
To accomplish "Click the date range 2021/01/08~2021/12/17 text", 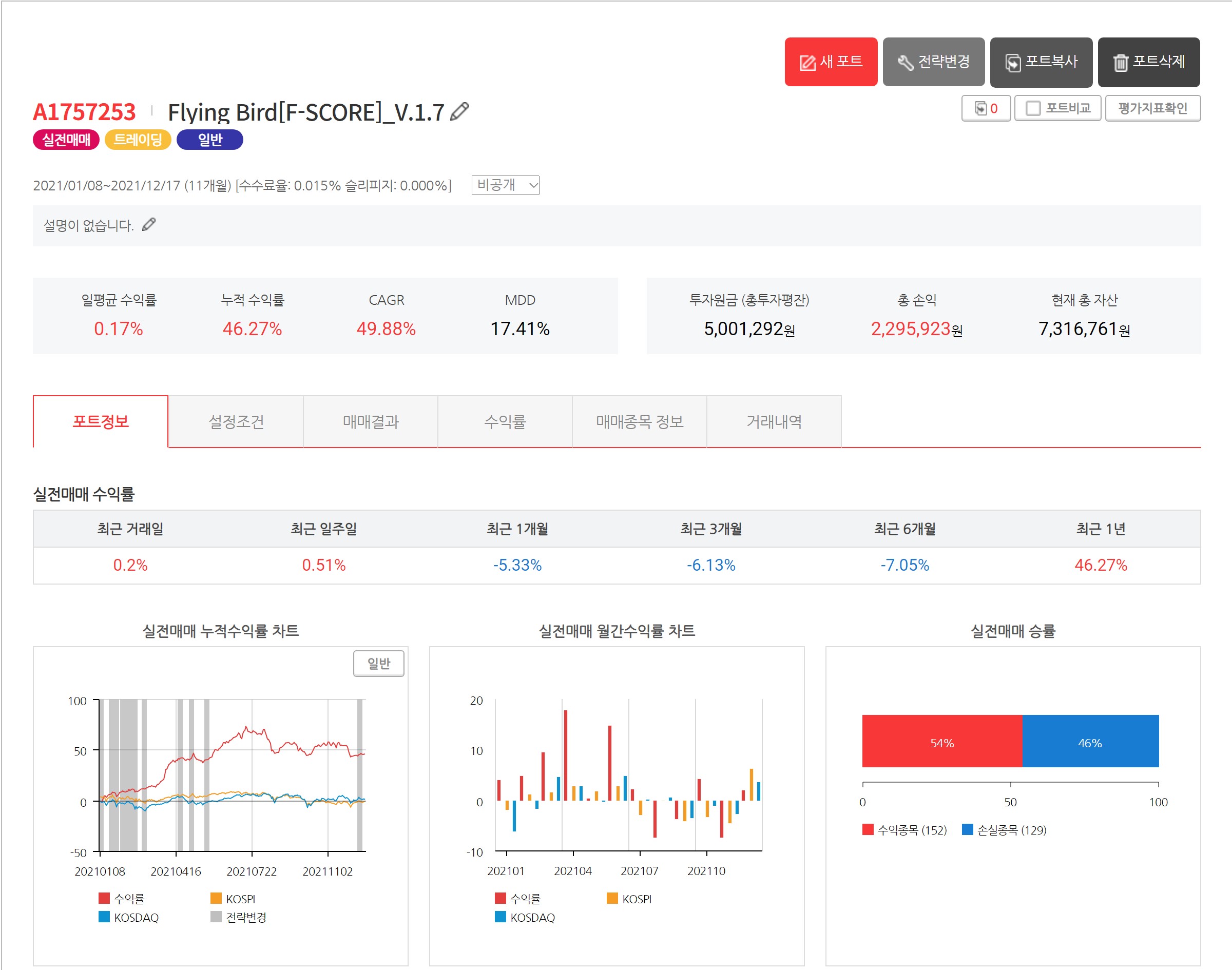I will click(x=106, y=185).
